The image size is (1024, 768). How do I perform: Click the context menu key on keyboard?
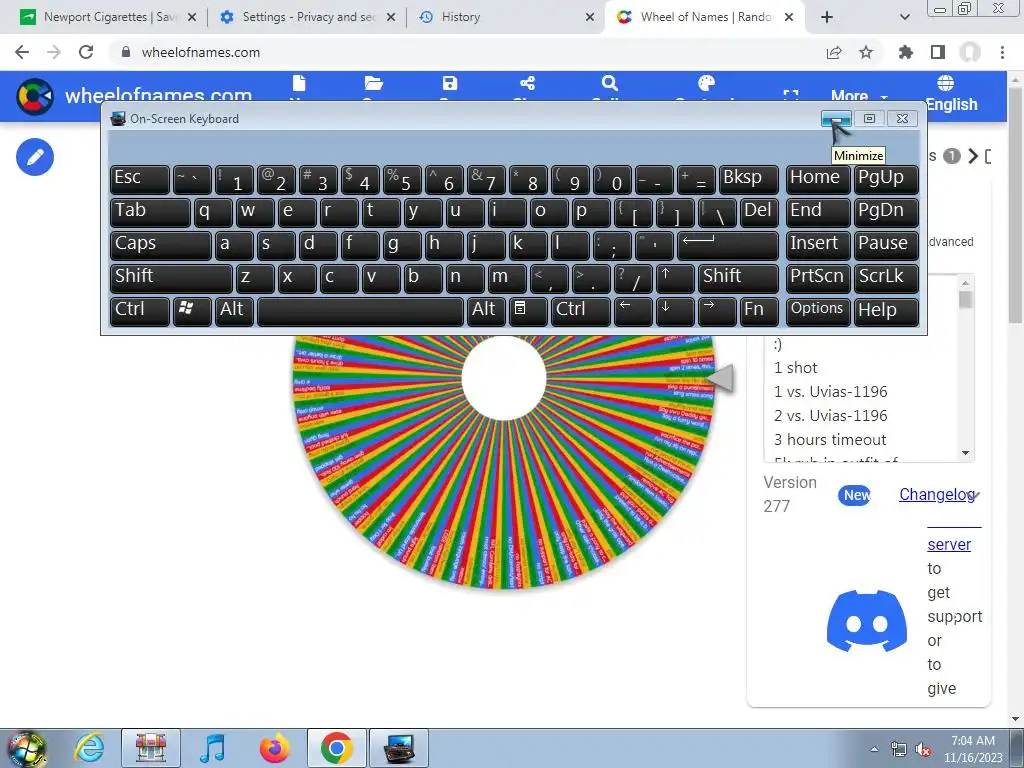click(528, 310)
